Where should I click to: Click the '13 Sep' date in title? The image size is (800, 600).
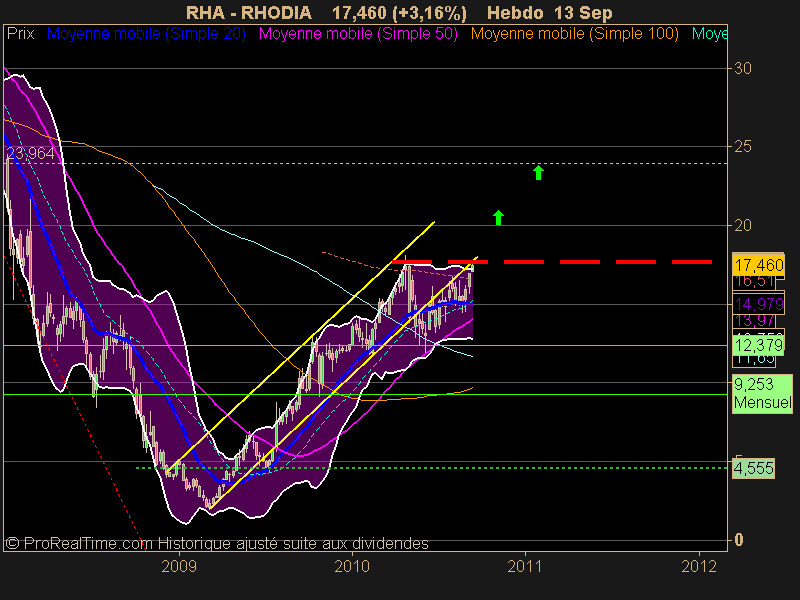pyautogui.click(x=582, y=12)
